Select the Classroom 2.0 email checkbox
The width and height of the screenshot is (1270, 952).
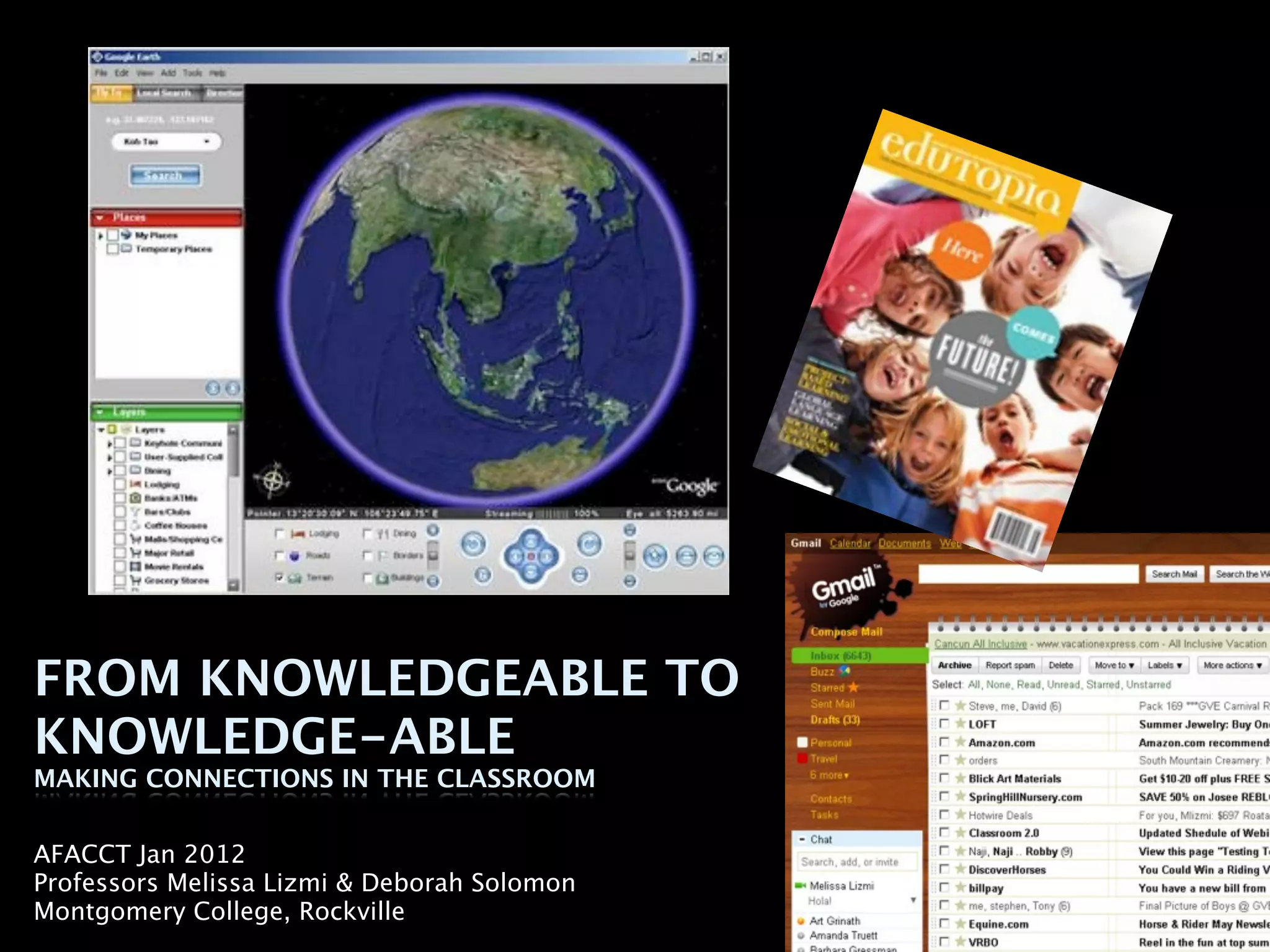944,832
